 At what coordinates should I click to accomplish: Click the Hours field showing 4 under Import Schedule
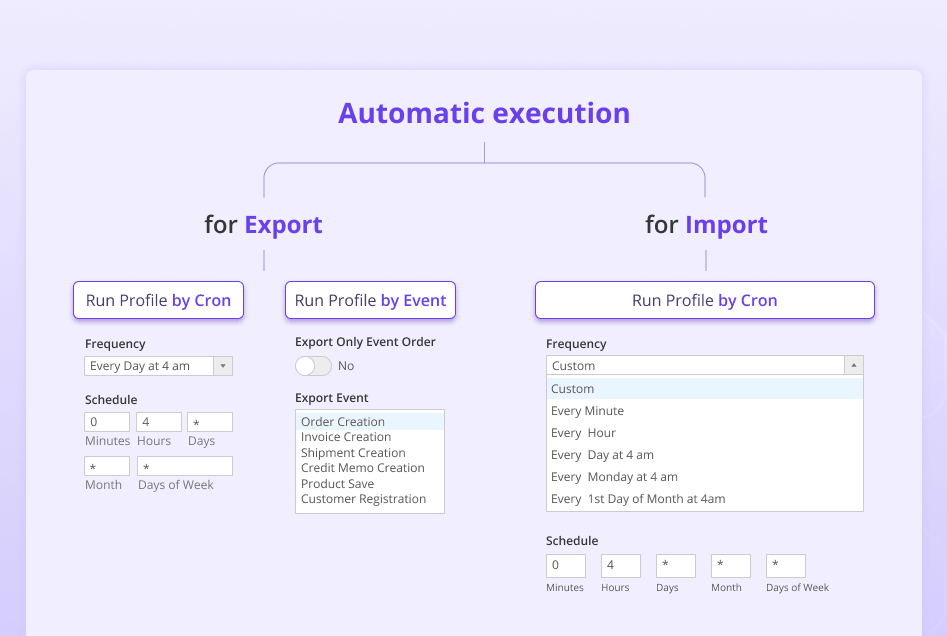click(620, 565)
